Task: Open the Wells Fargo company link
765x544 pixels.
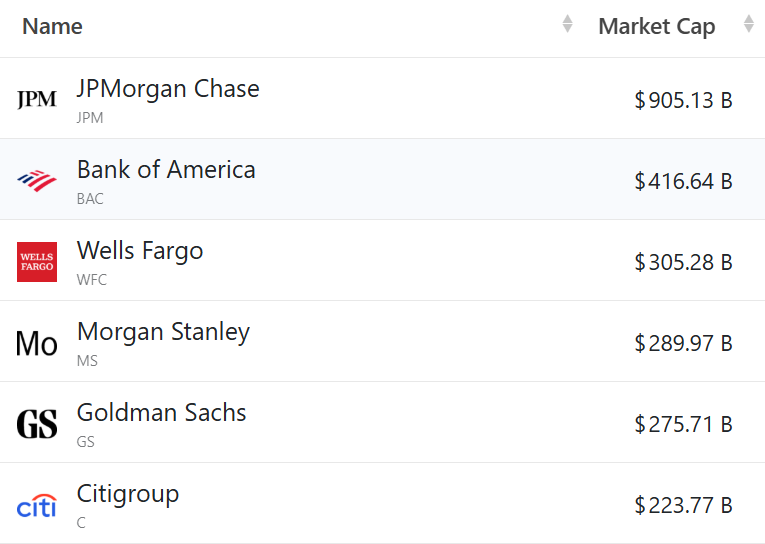Action: click(x=140, y=250)
